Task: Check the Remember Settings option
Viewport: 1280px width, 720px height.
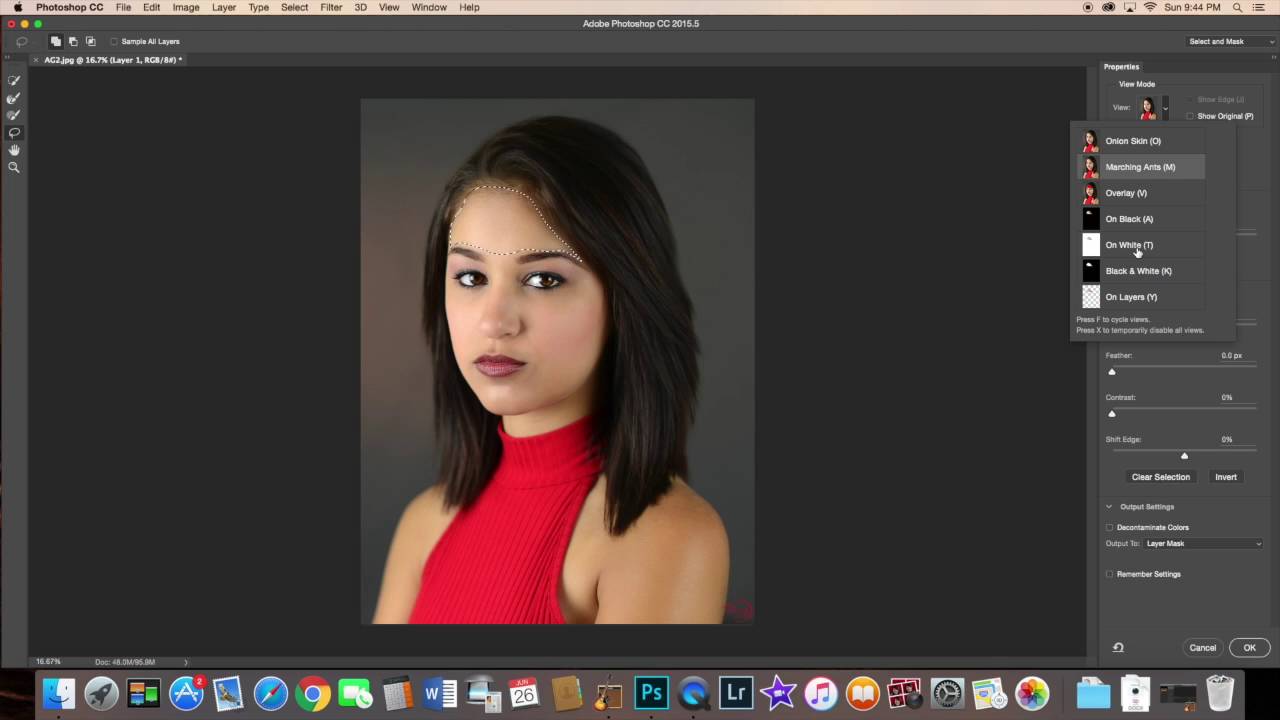Action: [1109, 574]
